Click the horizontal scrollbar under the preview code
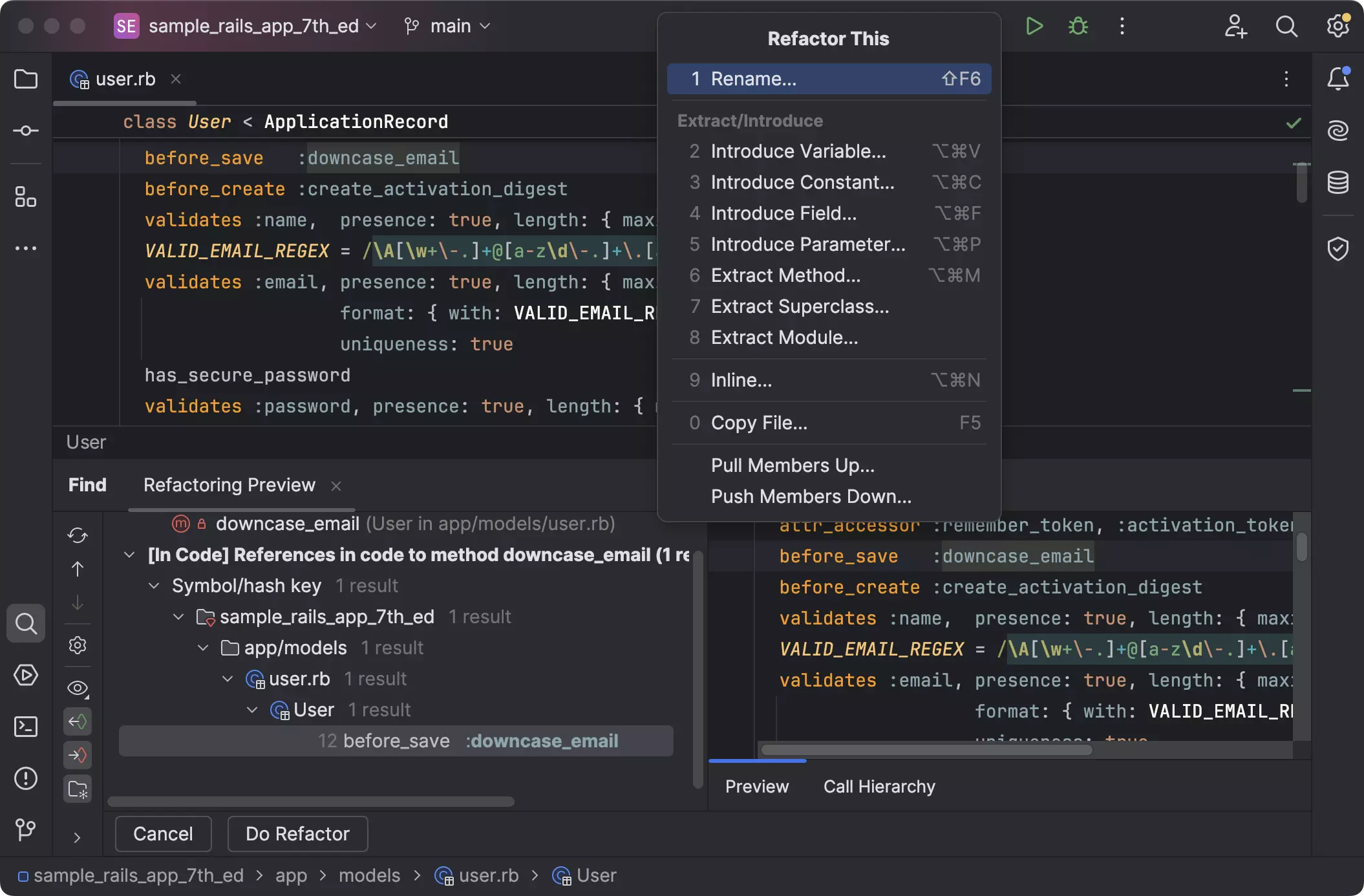 (x=926, y=750)
